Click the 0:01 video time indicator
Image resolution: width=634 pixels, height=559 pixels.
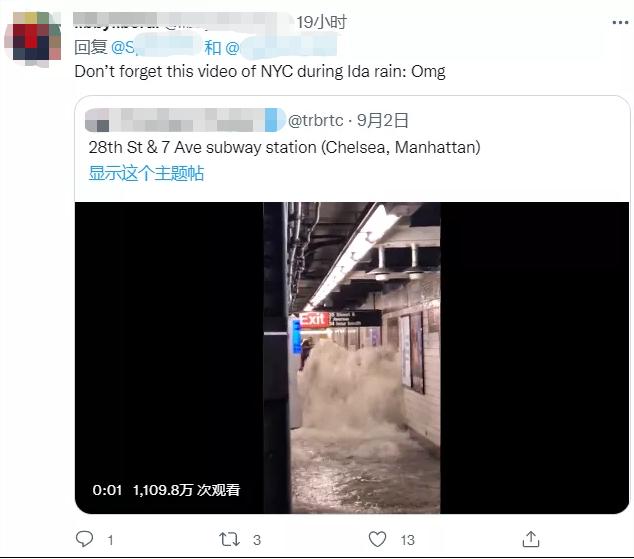(107, 490)
